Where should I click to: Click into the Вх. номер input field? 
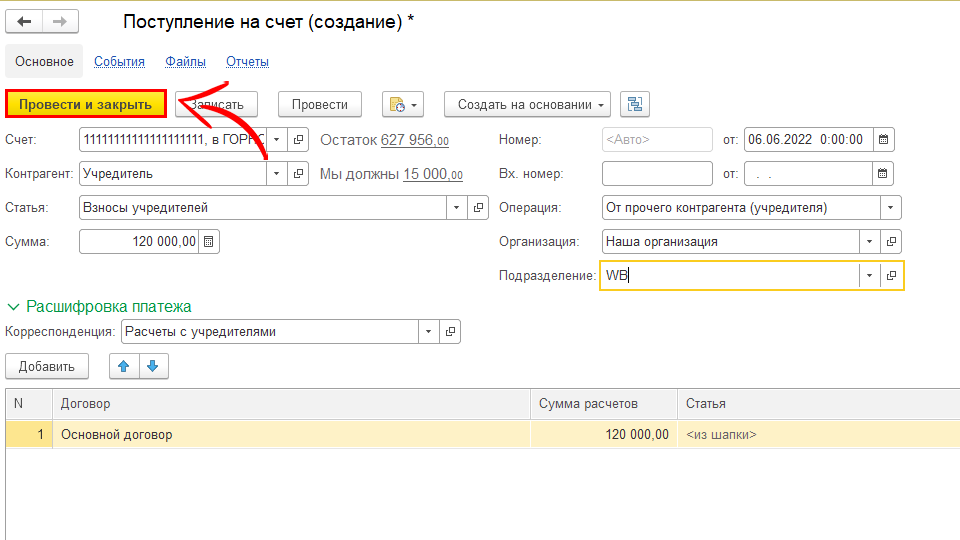click(655, 174)
